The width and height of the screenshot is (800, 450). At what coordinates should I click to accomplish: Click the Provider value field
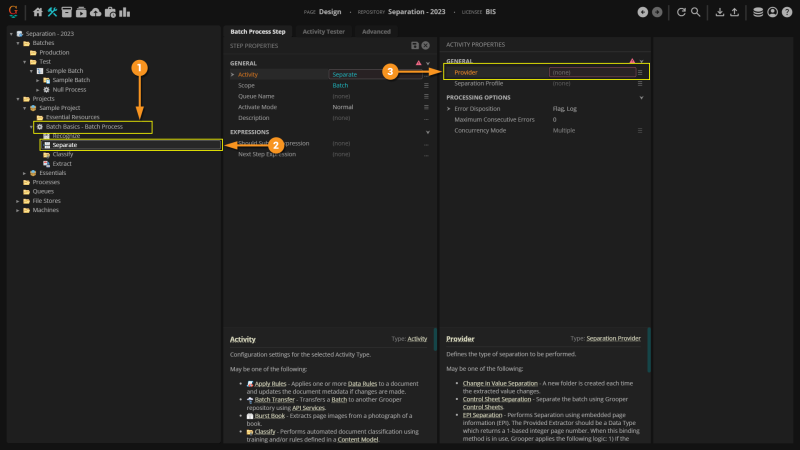tap(592, 72)
